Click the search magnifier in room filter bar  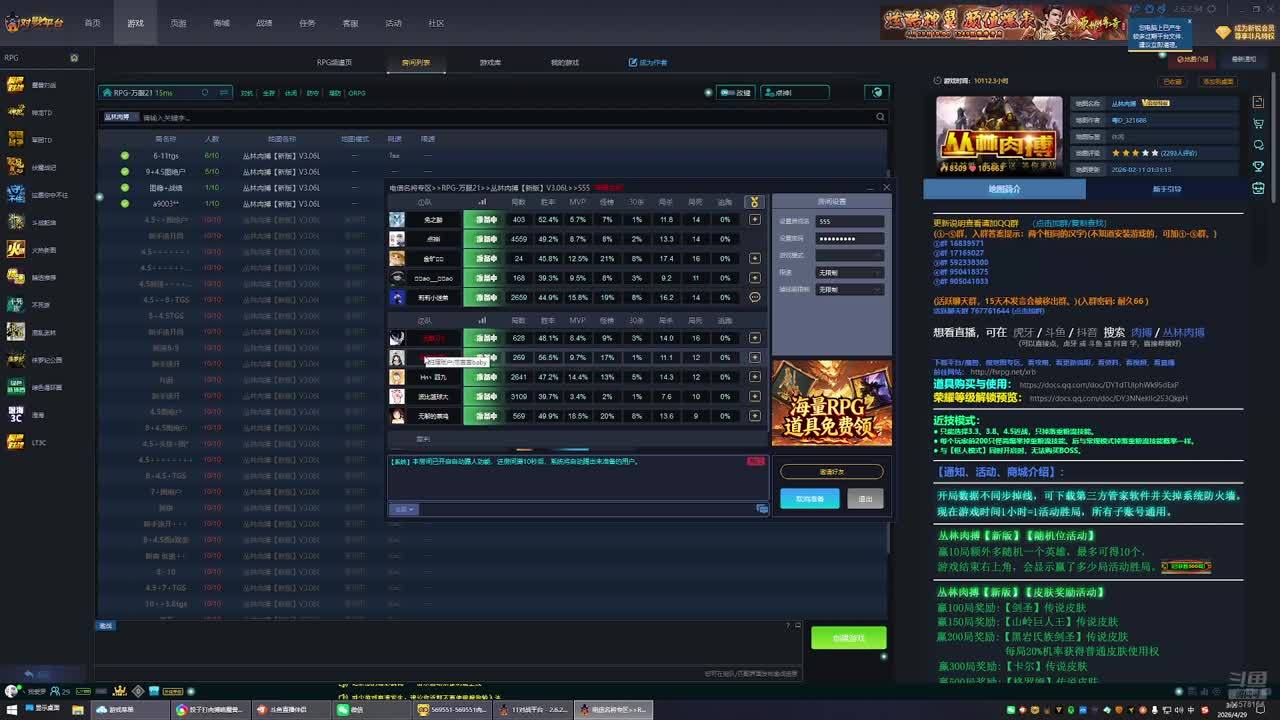(x=880, y=117)
